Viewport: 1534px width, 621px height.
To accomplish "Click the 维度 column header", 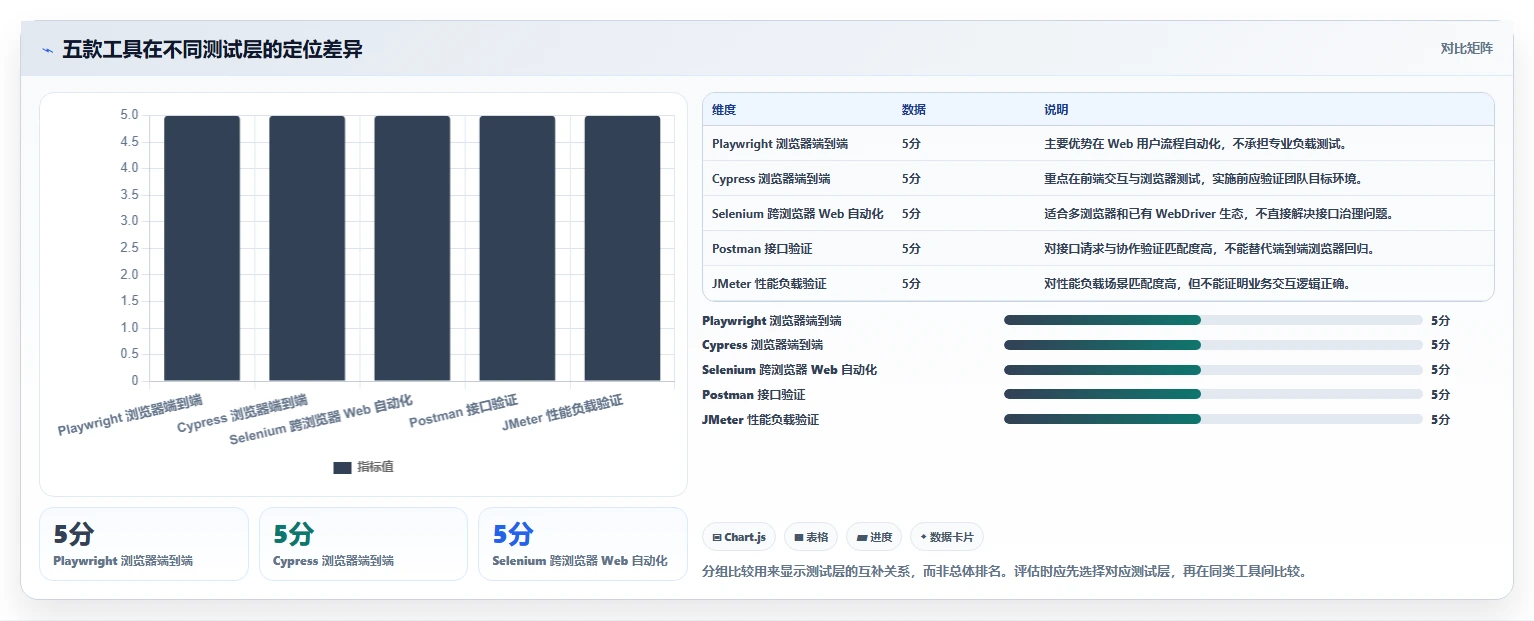I will (724, 110).
